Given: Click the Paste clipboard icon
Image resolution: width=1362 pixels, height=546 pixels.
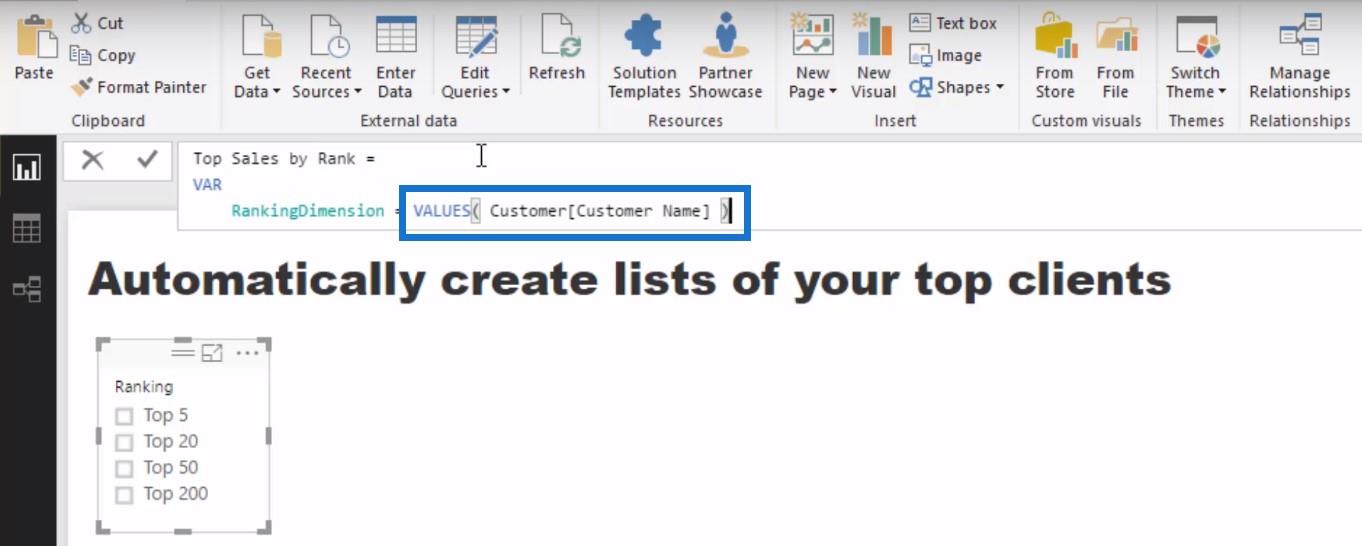Looking at the screenshot, I should point(35,38).
